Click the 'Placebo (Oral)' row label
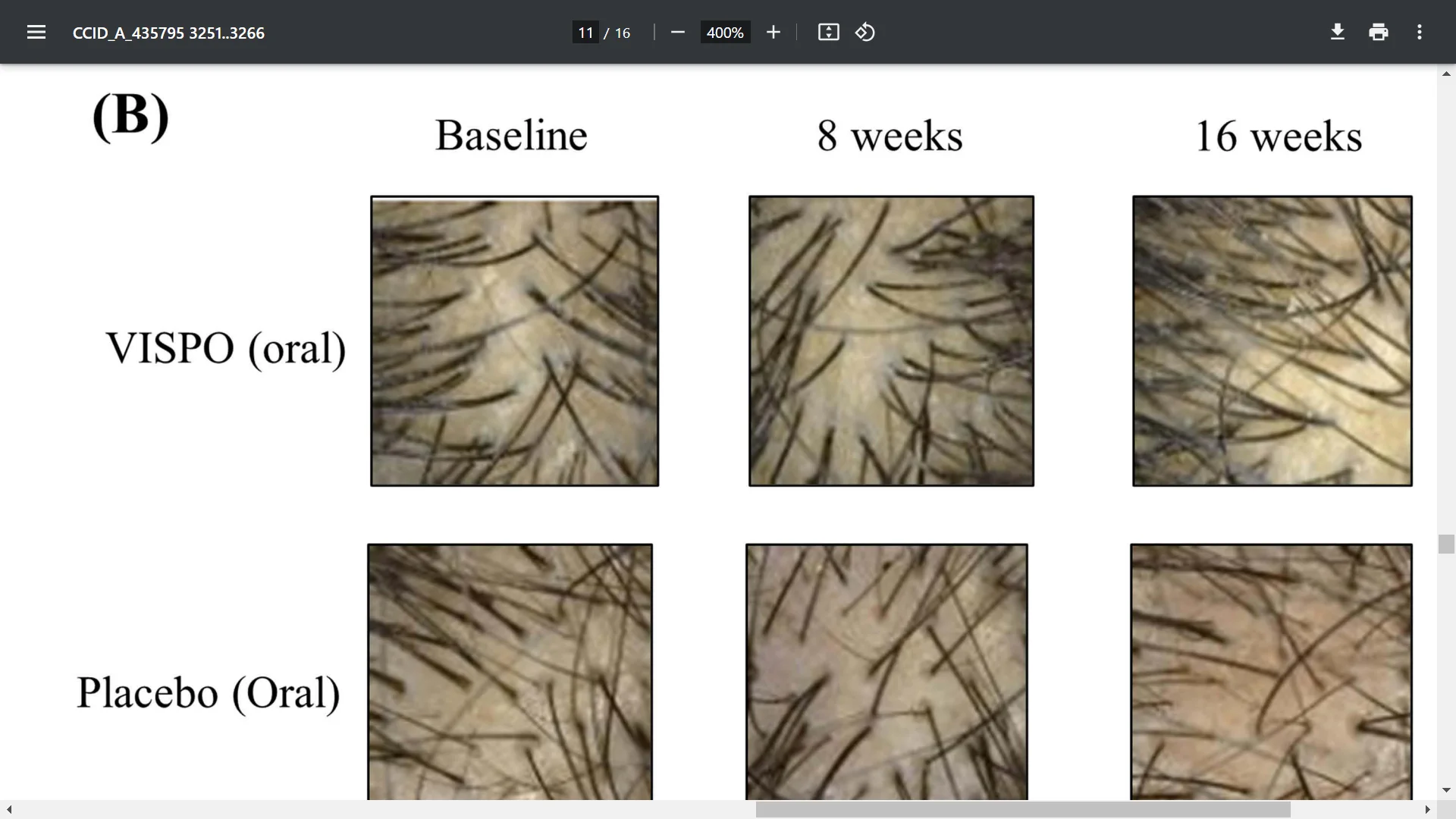Screen dimensions: 1456x819 pyautogui.click(x=209, y=693)
